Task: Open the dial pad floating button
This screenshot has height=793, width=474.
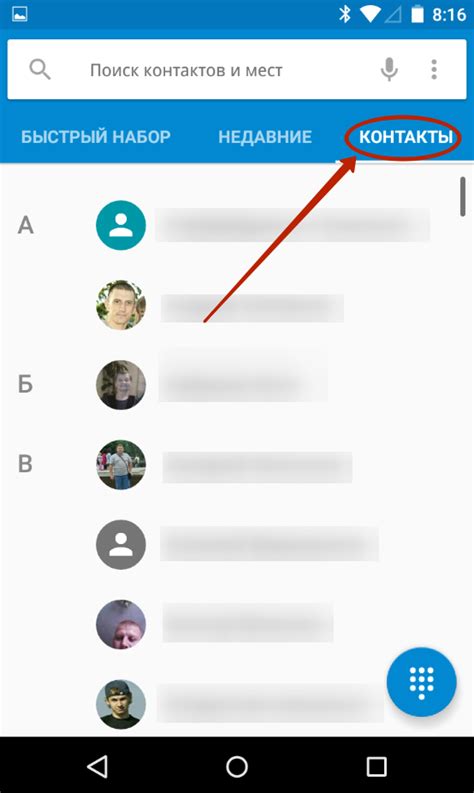Action: 421,682
